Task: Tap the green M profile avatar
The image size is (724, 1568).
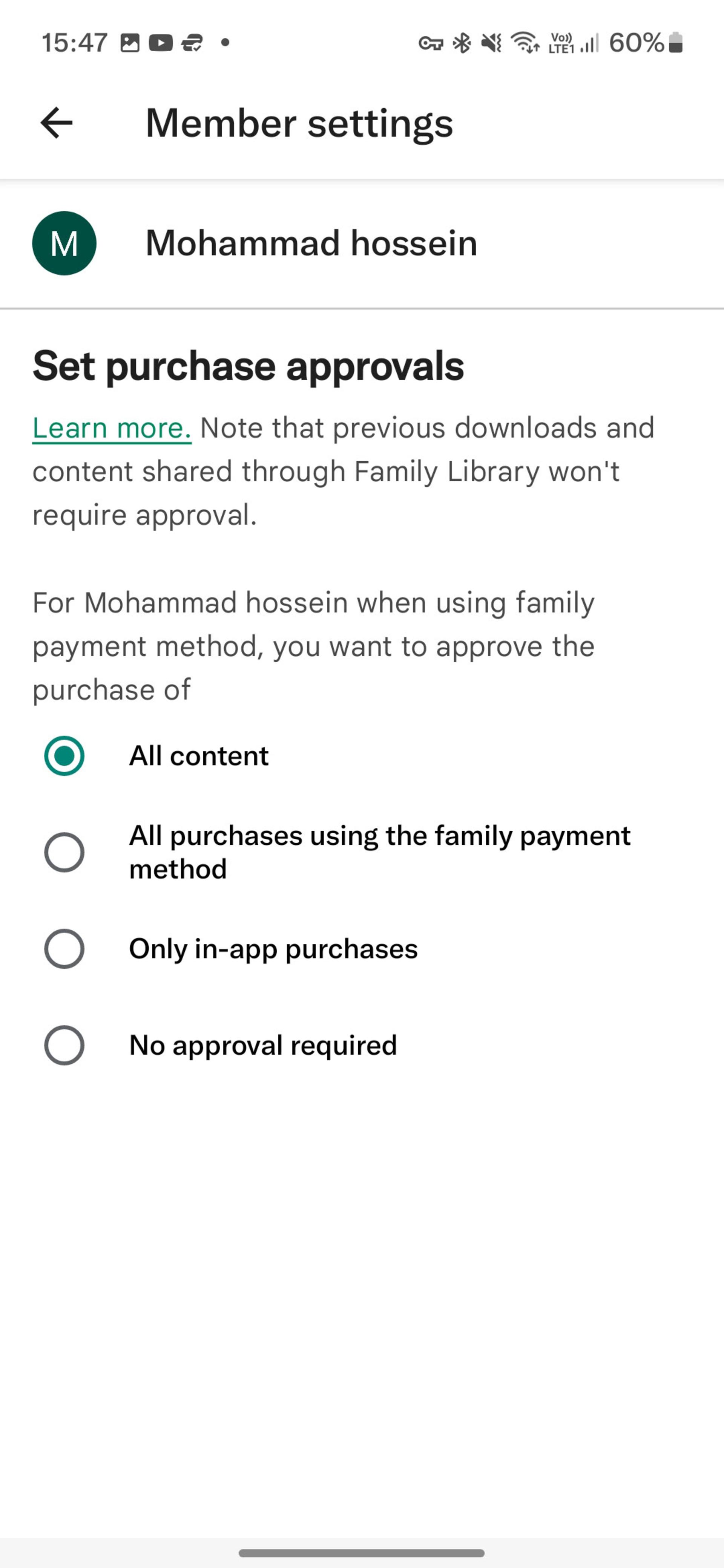Action: [x=64, y=243]
